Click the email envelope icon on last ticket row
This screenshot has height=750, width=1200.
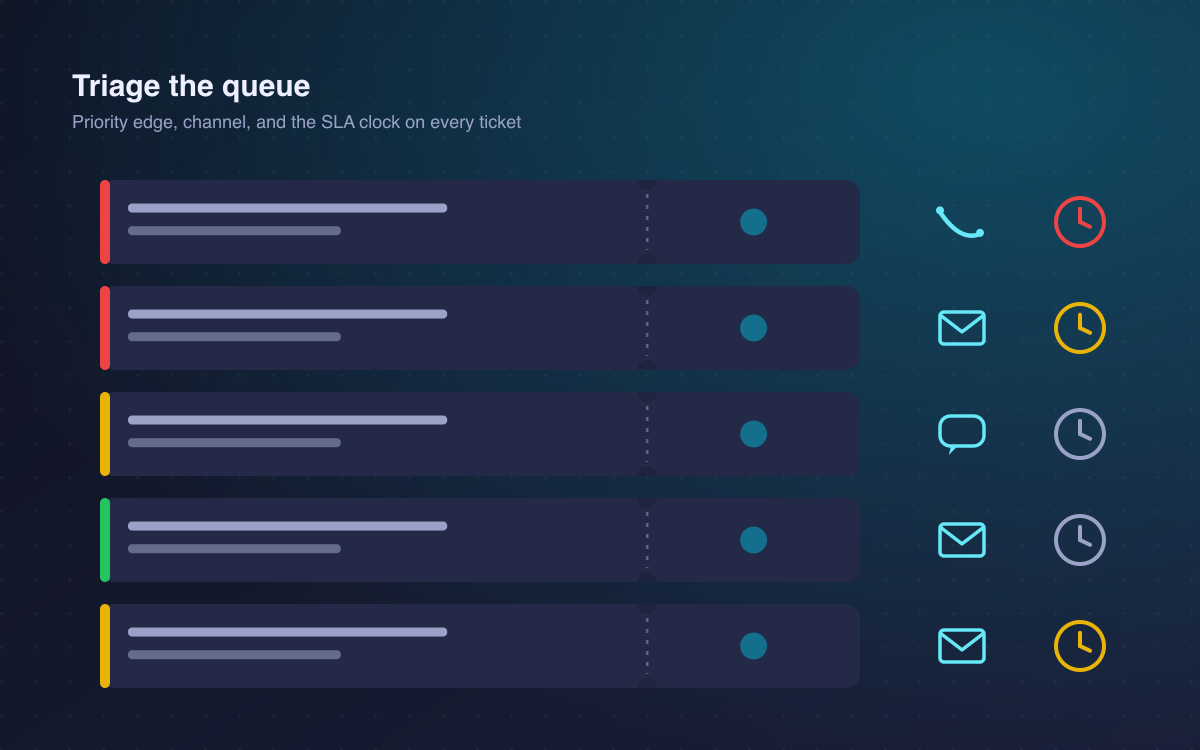(x=962, y=646)
